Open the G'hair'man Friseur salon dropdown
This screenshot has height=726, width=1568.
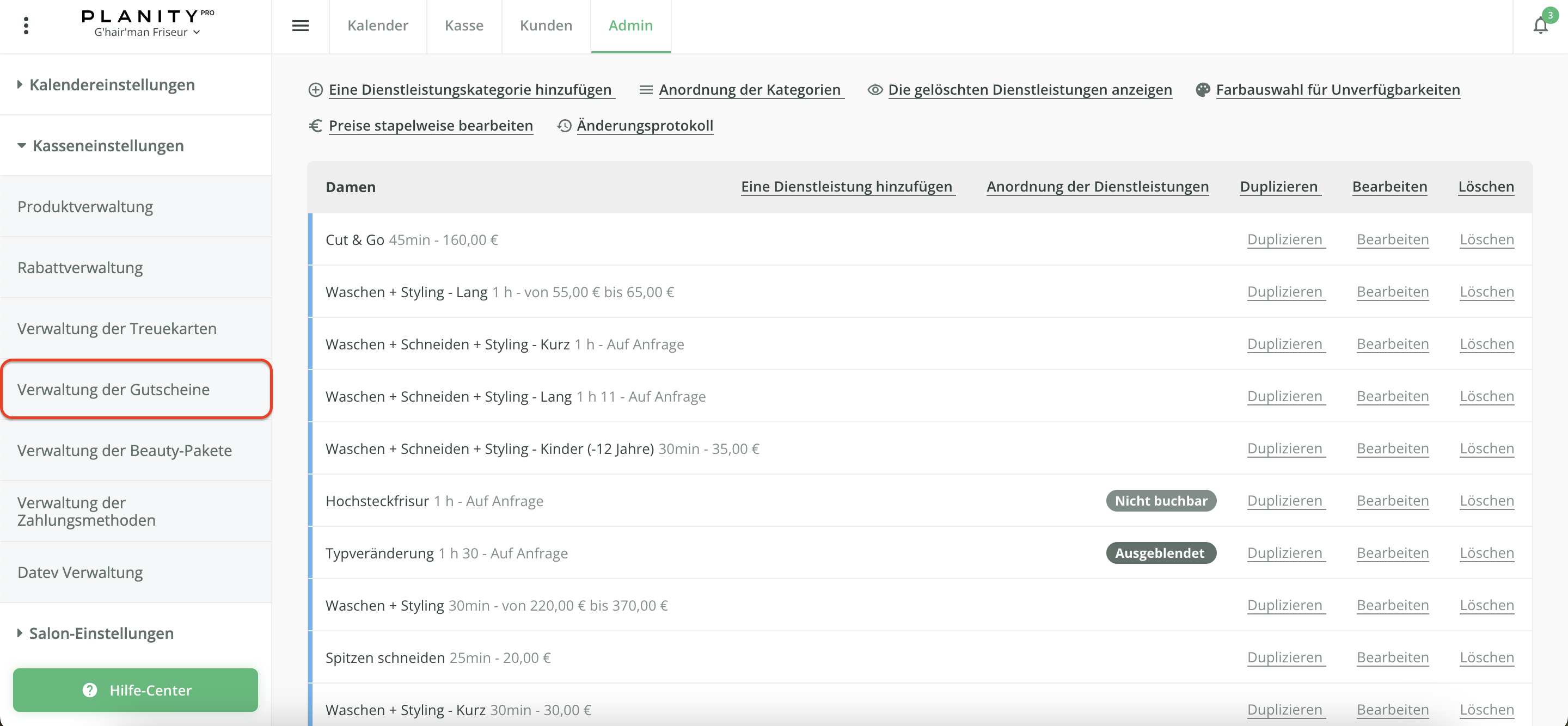point(146,32)
